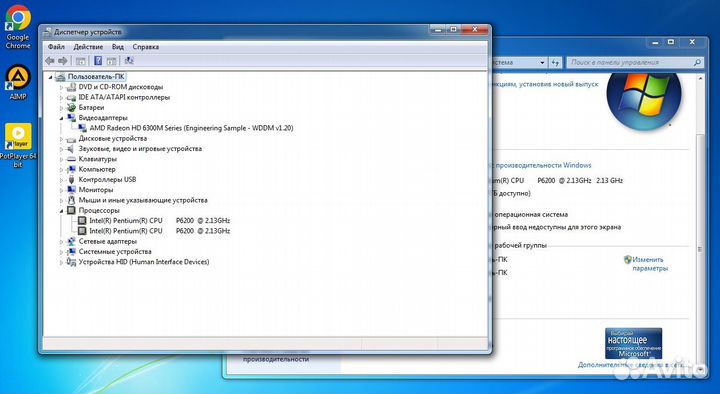The height and width of the screenshot is (394, 720).
Task: Click the Настоящее Microsoft software badge
Action: click(634, 343)
